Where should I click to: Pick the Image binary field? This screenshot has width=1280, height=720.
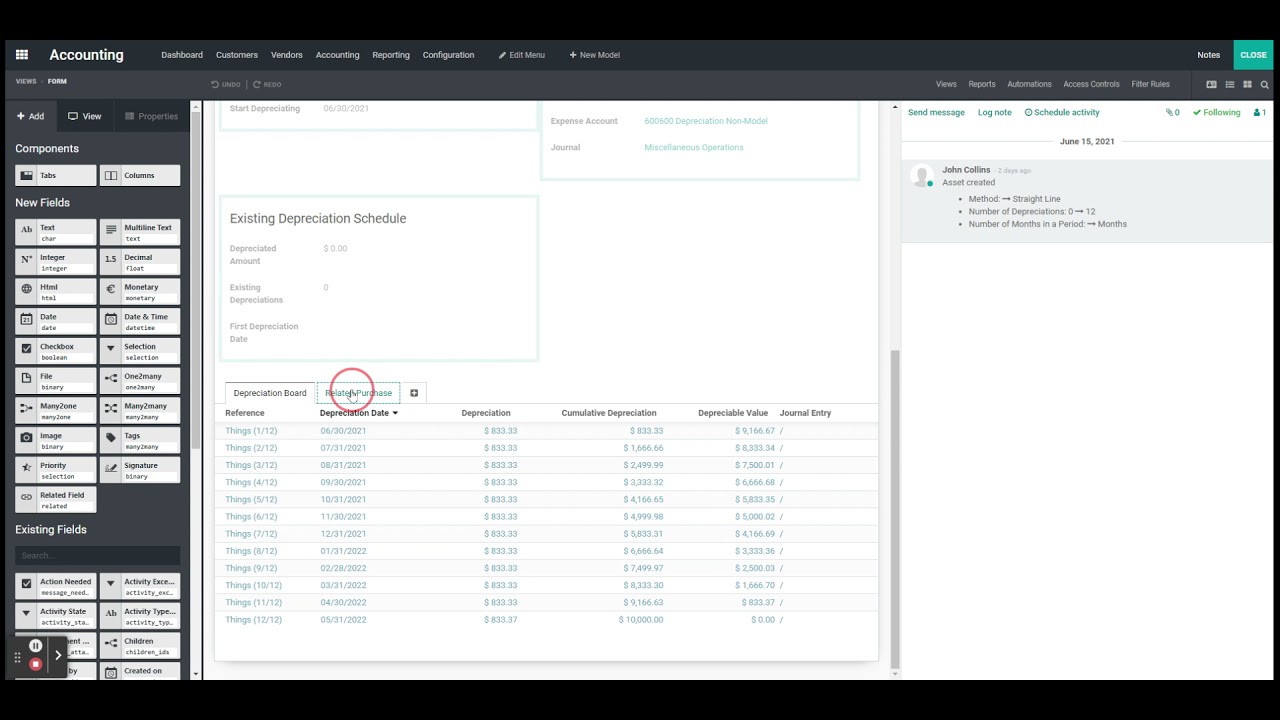tap(56, 441)
